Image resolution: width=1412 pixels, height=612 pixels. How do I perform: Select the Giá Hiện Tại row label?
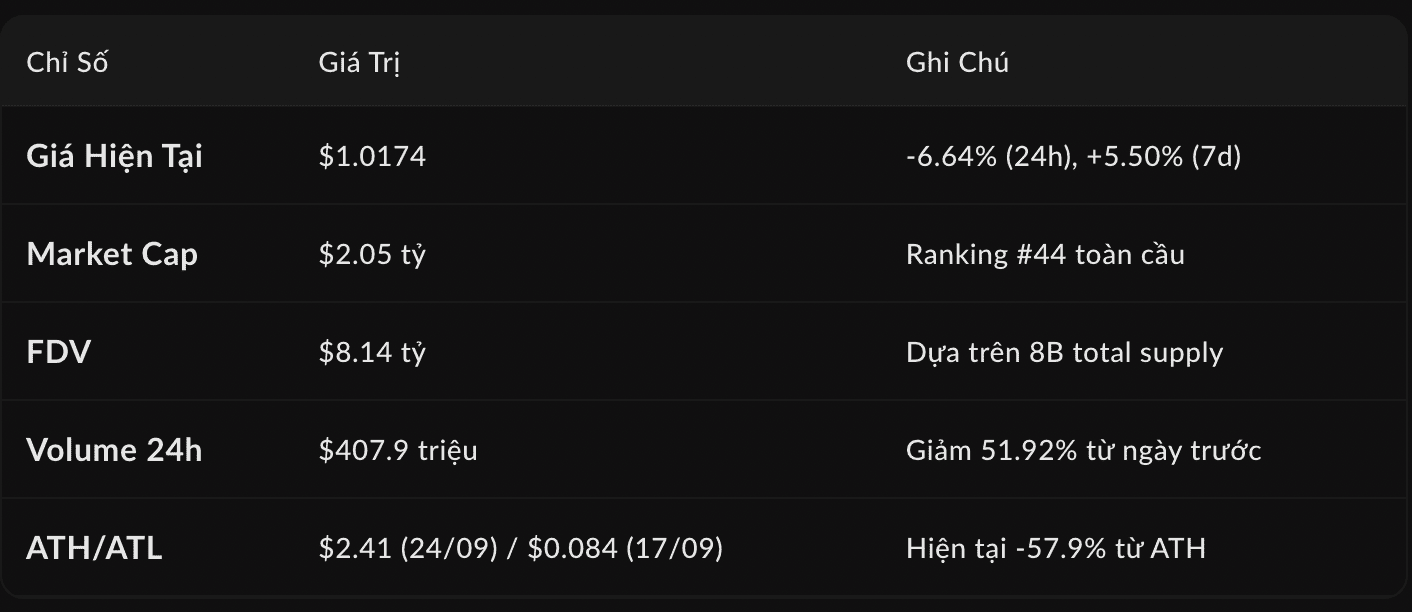pos(114,156)
